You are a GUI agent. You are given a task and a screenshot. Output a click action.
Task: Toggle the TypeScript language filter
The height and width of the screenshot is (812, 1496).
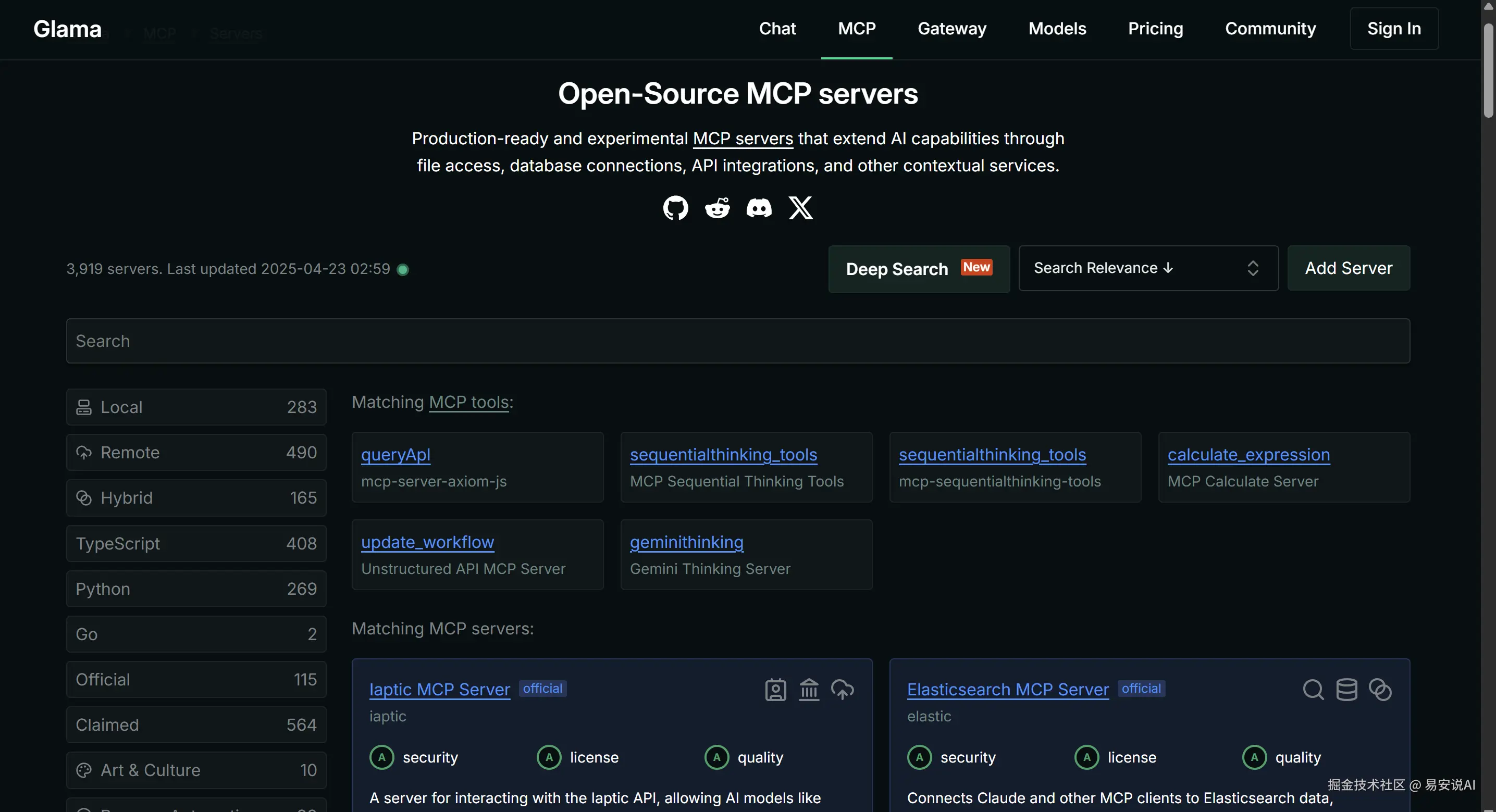pyautogui.click(x=196, y=543)
